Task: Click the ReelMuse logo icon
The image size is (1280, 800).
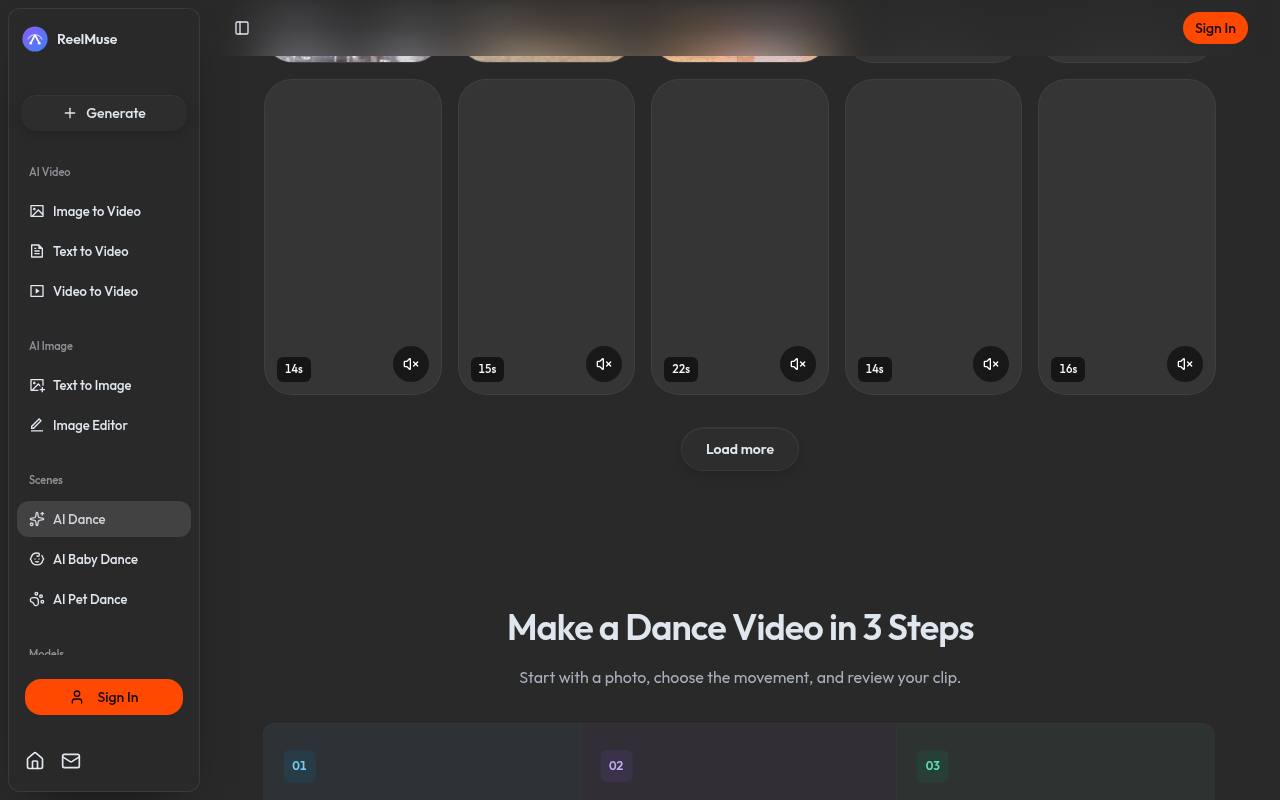Action: coord(35,39)
